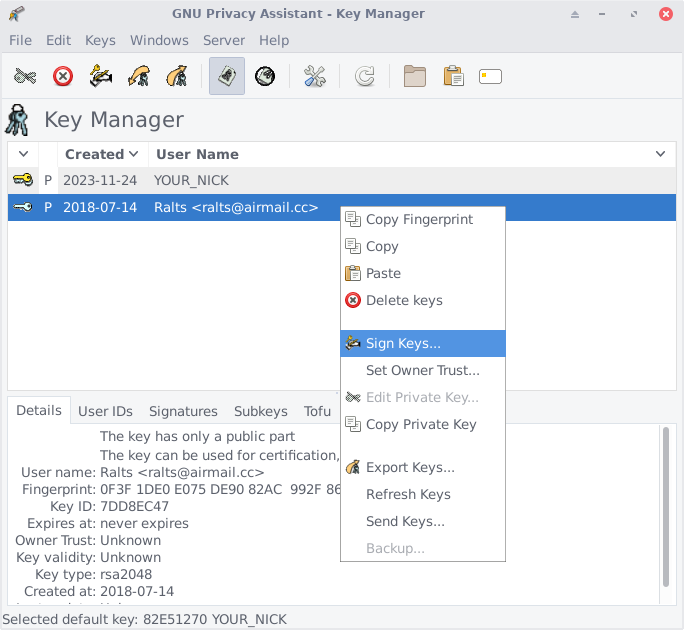Open the Clipboard toolbar icon
Screen dimensions: 684x630
pyautogui.click(x=453, y=76)
